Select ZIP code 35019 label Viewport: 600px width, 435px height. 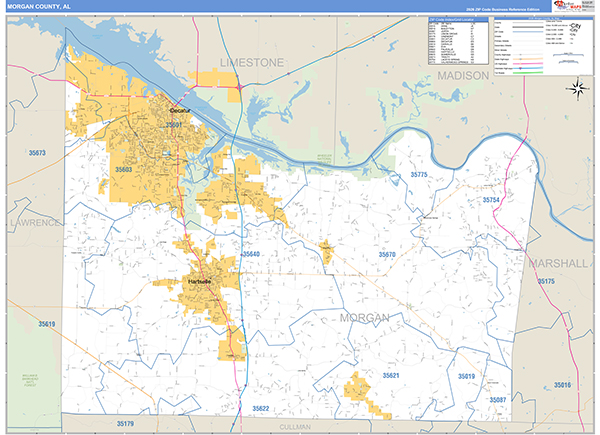point(466,376)
